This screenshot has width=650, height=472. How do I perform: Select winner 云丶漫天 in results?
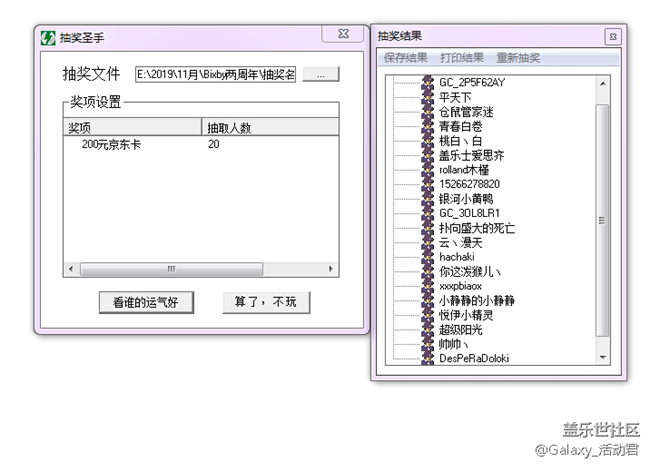461,242
